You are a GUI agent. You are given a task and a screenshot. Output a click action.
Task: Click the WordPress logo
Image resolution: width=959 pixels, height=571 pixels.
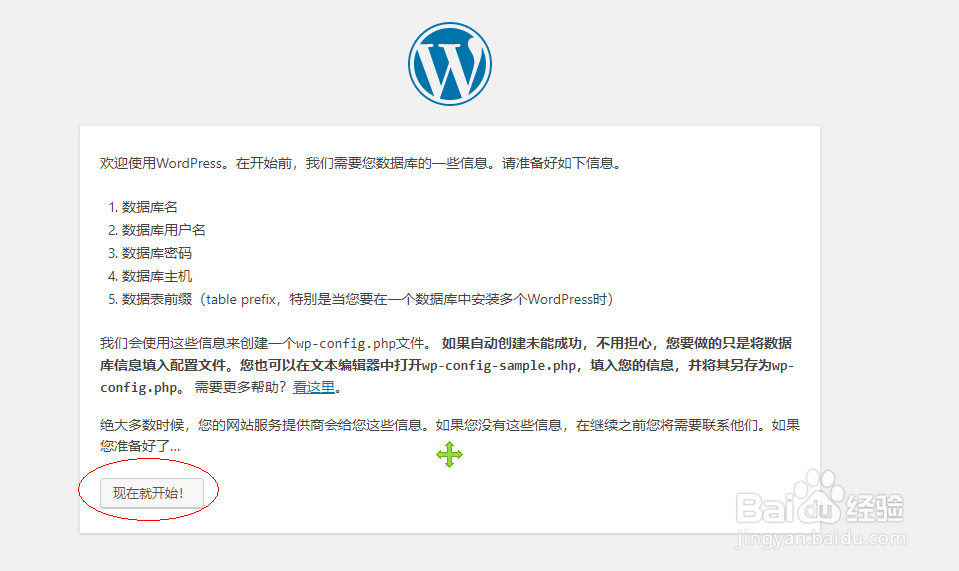click(x=450, y=64)
